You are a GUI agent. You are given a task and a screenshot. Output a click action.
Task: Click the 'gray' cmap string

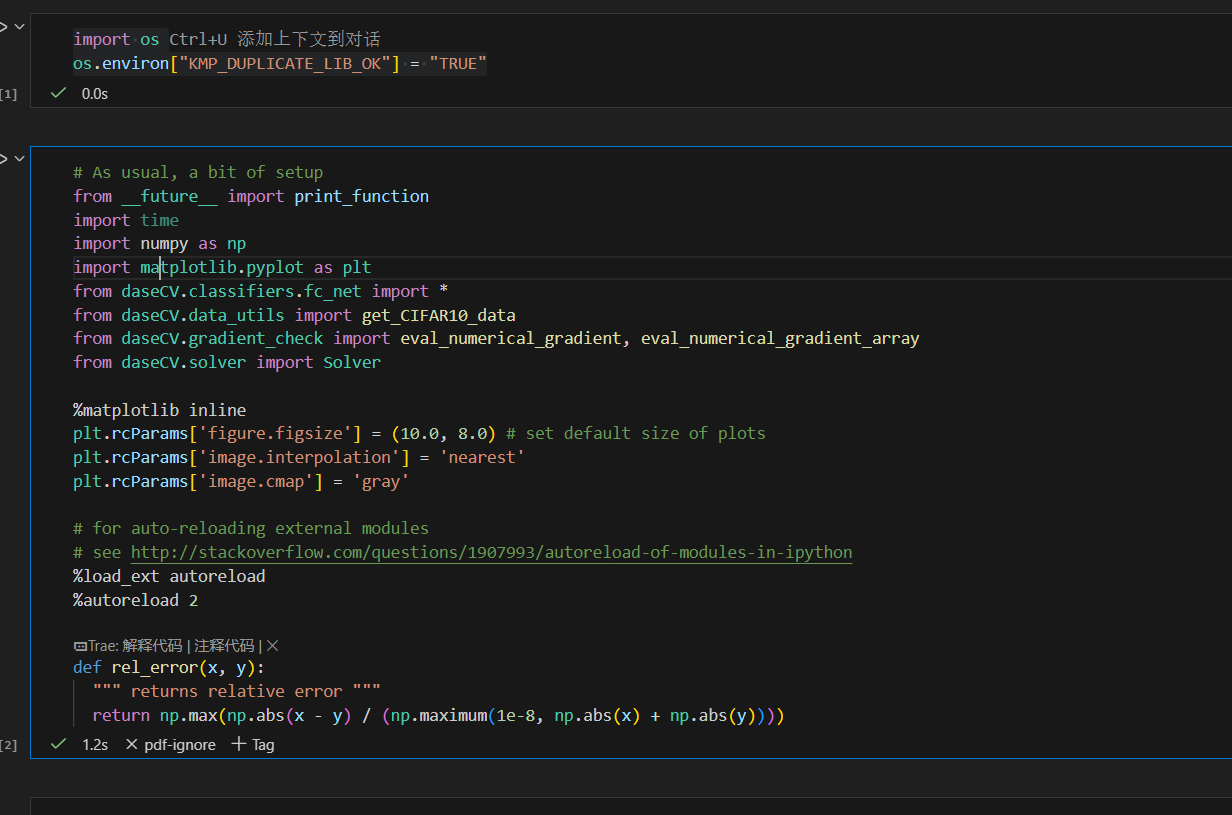pos(381,481)
